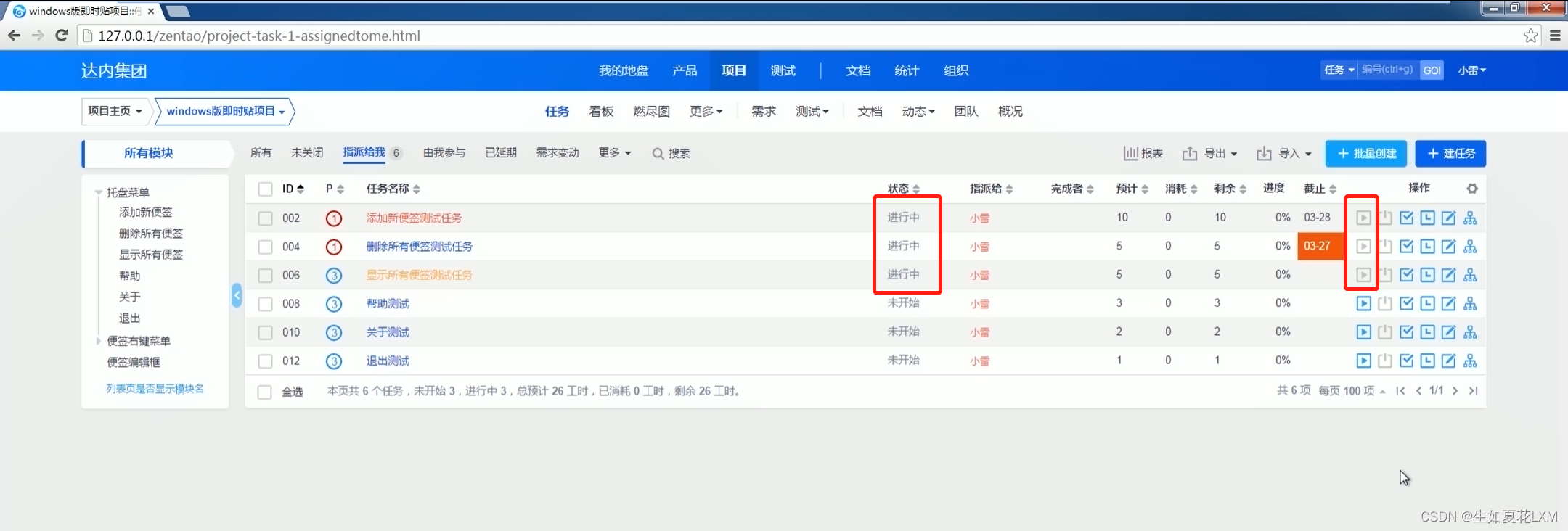Start task 010 关于测试 with play icon
1568x531 pixels.
click(x=1363, y=332)
